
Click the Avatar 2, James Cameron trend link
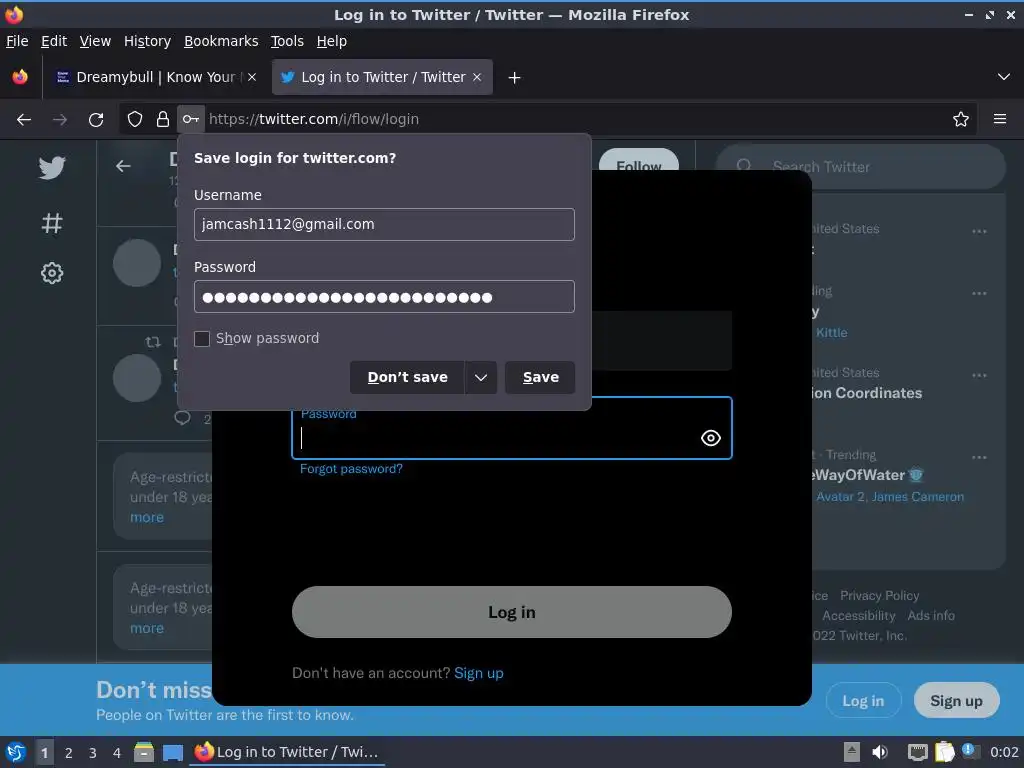click(890, 497)
